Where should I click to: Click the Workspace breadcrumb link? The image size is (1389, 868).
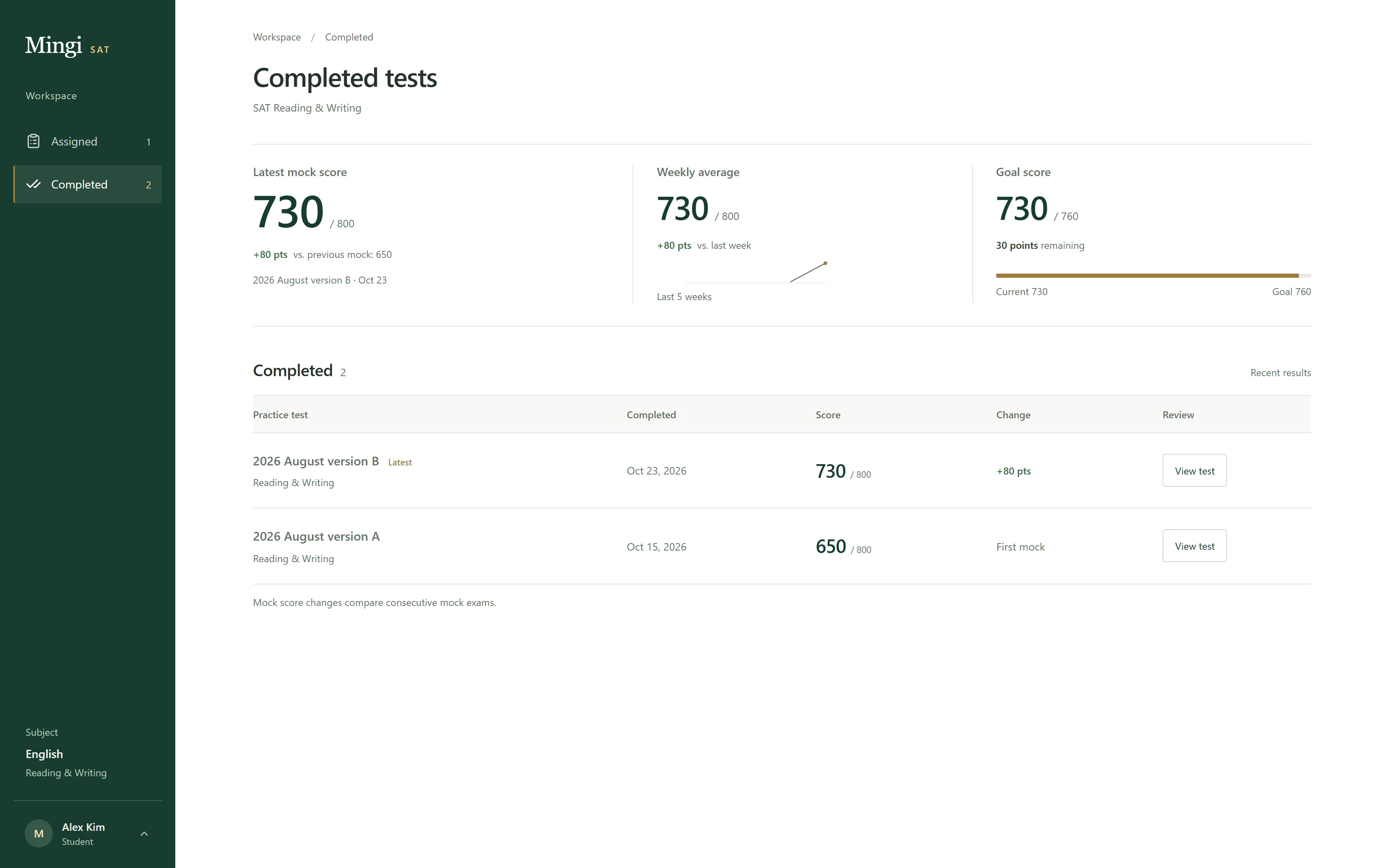coord(277,37)
